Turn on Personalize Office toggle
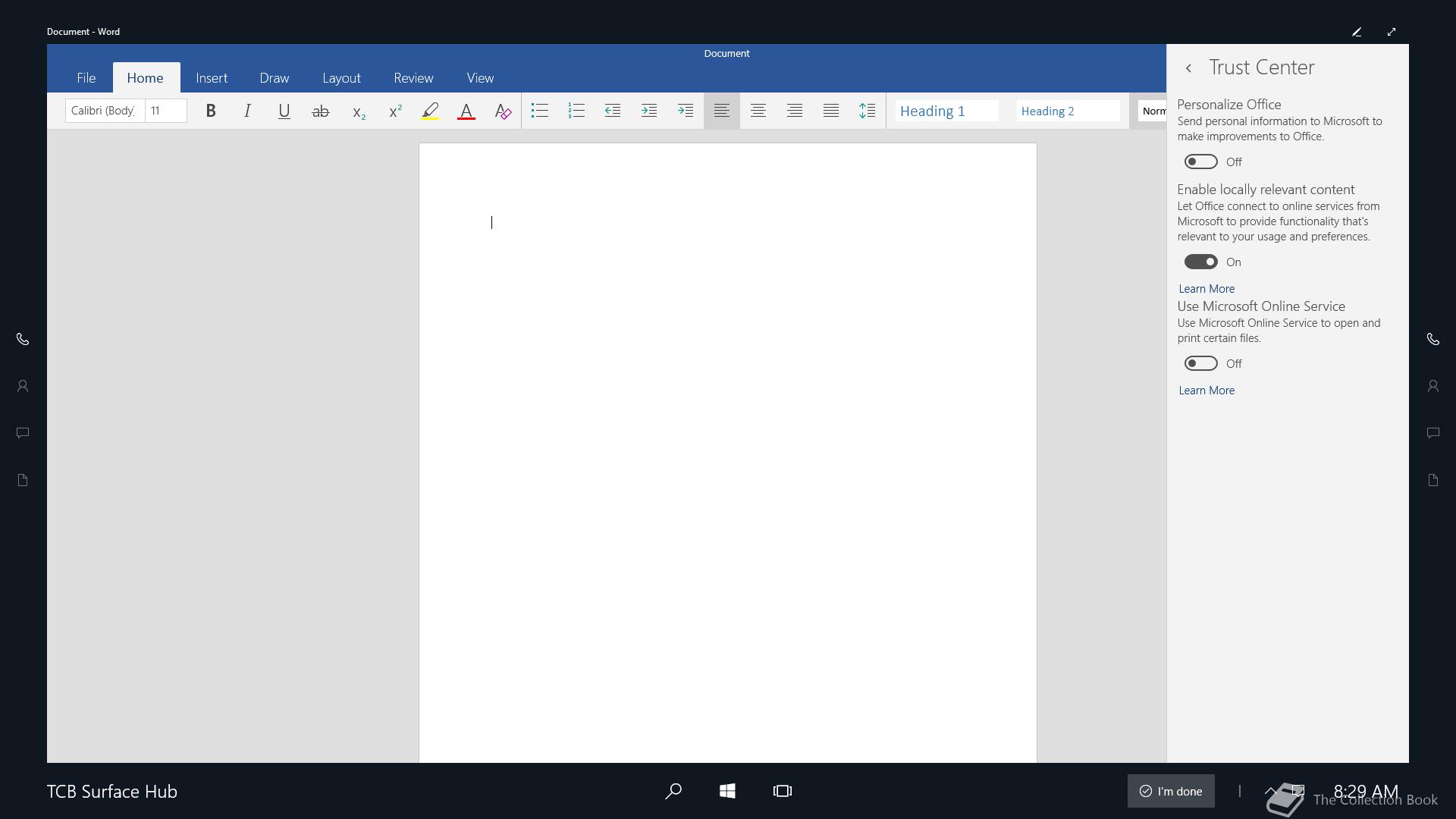Image resolution: width=1456 pixels, height=819 pixels. pyautogui.click(x=1200, y=162)
